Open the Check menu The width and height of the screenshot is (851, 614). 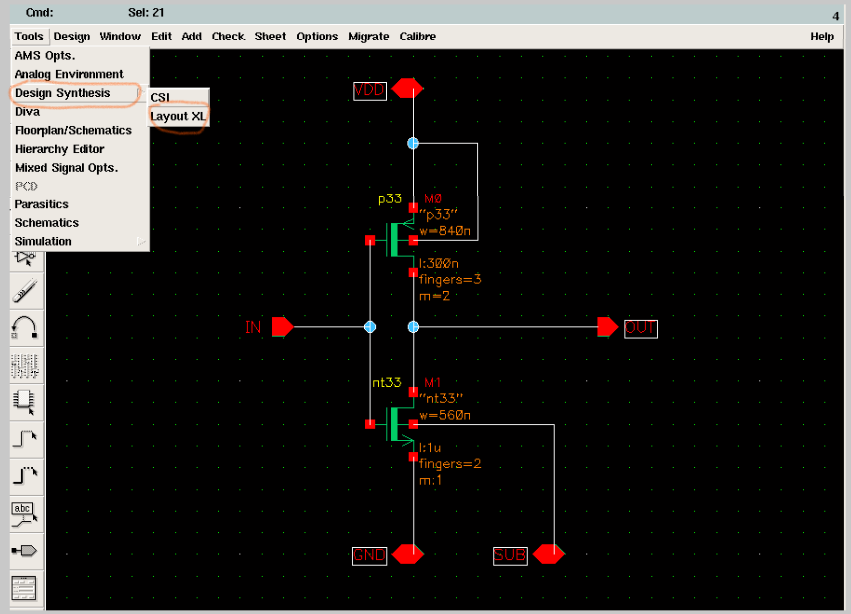(228, 36)
